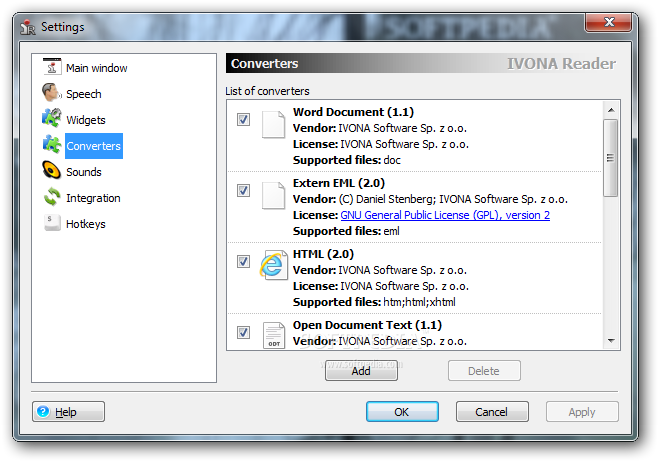The width and height of the screenshot is (659, 462).
Task: Click the HTML Internet Explorer icon
Action: [x=274, y=265]
